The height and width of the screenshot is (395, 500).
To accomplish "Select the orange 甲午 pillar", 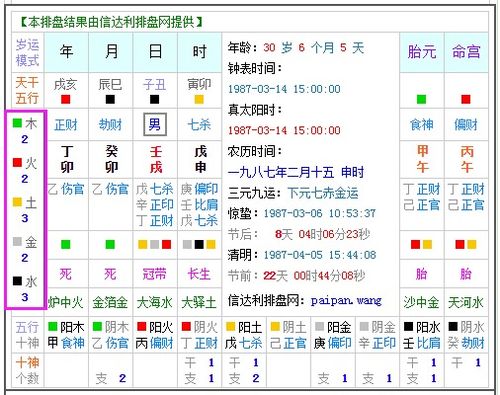I will (x=423, y=159).
